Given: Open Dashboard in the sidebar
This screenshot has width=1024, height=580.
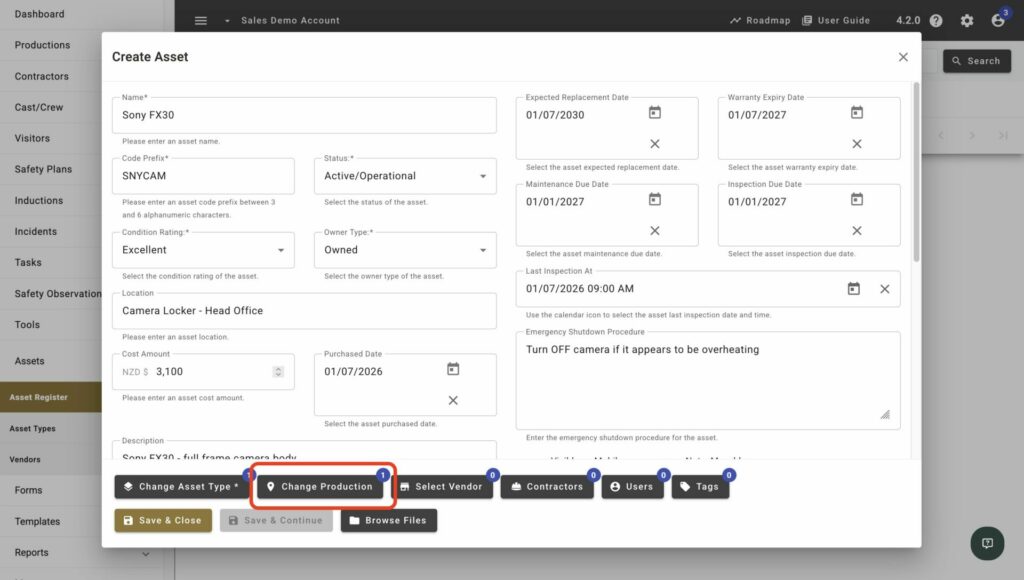Looking at the screenshot, I should 39,14.
